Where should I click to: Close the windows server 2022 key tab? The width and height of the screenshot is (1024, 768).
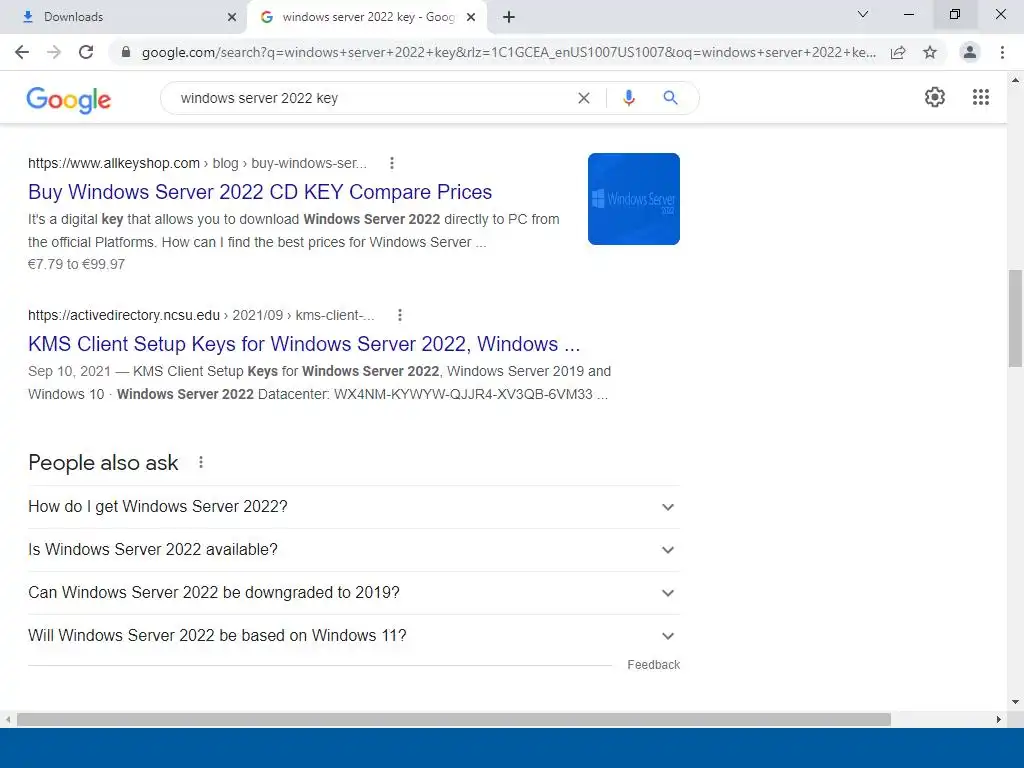click(x=471, y=17)
